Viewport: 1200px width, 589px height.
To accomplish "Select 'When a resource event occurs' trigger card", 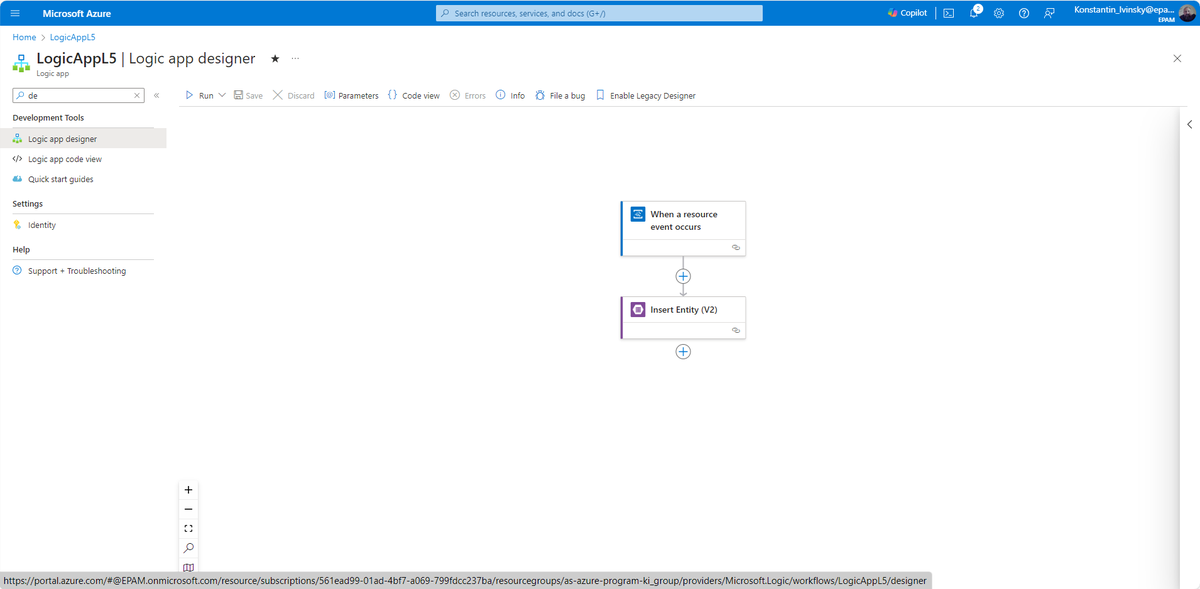I will (683, 228).
